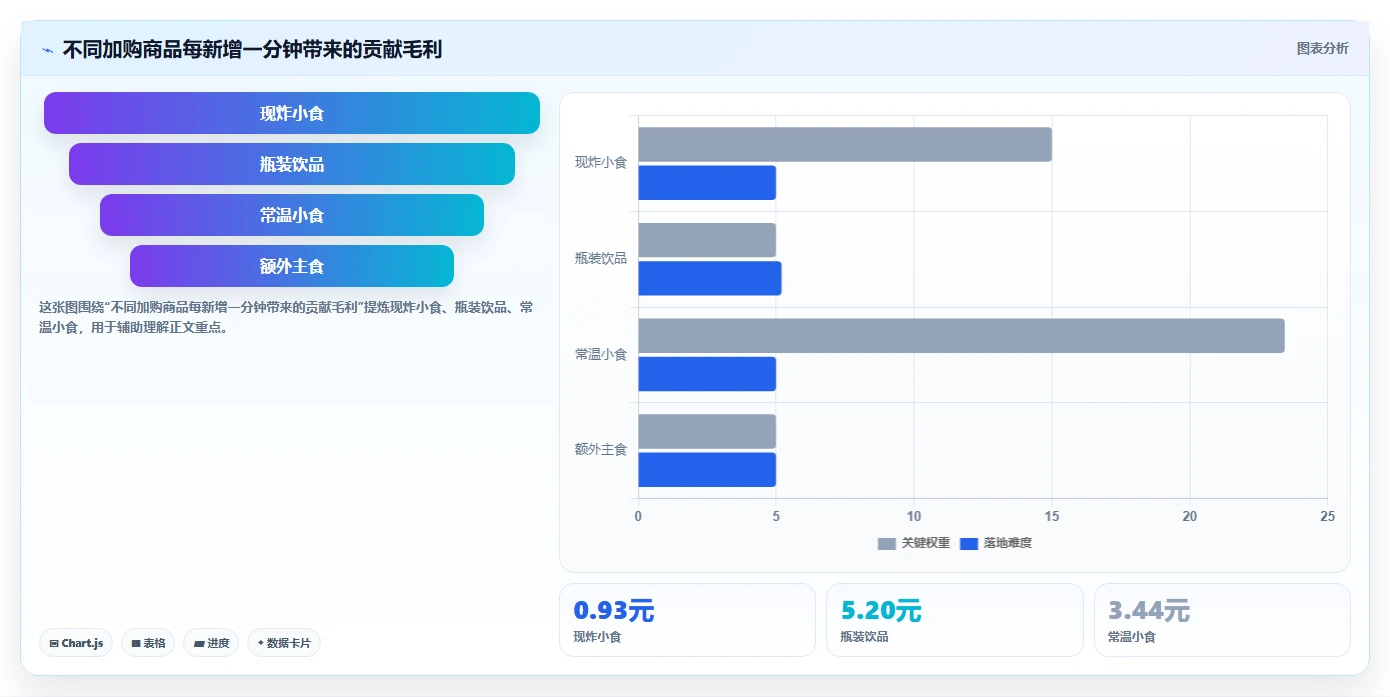Click the blue 落地难度 bar for 额外主食
Screen dimensions: 1390x697
click(707, 470)
